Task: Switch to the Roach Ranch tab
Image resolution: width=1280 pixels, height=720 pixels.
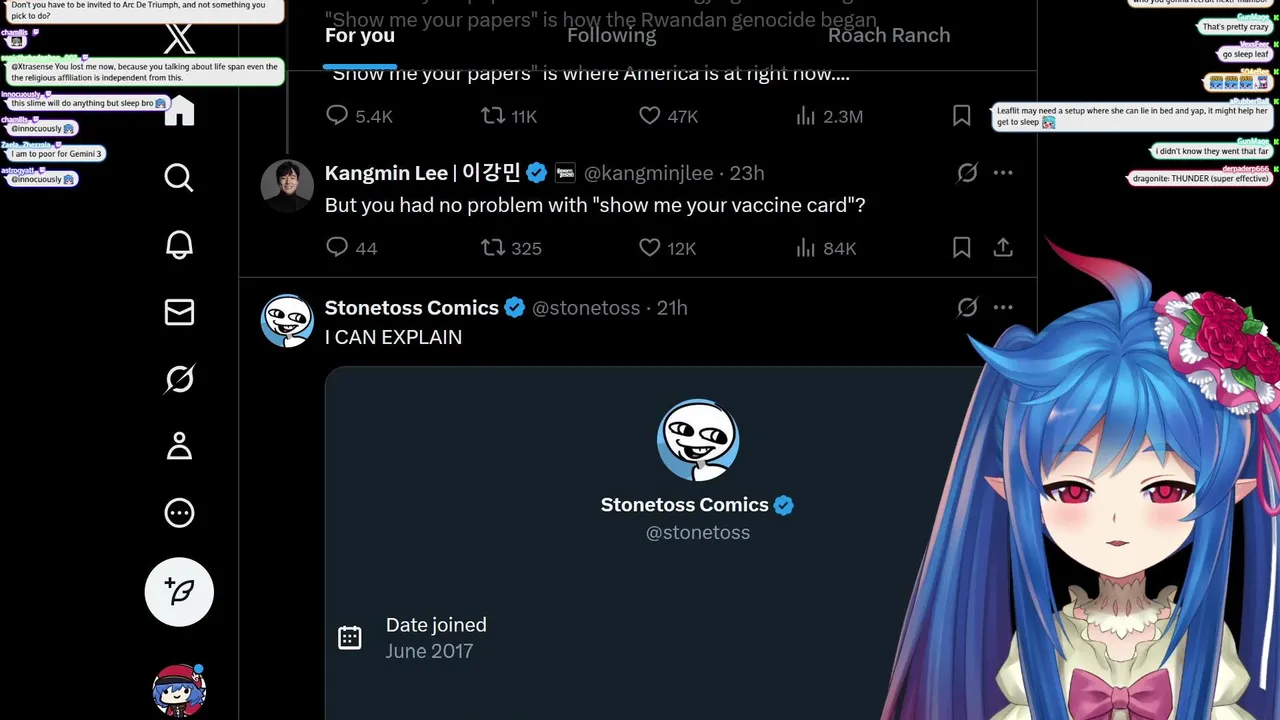Action: click(x=889, y=36)
